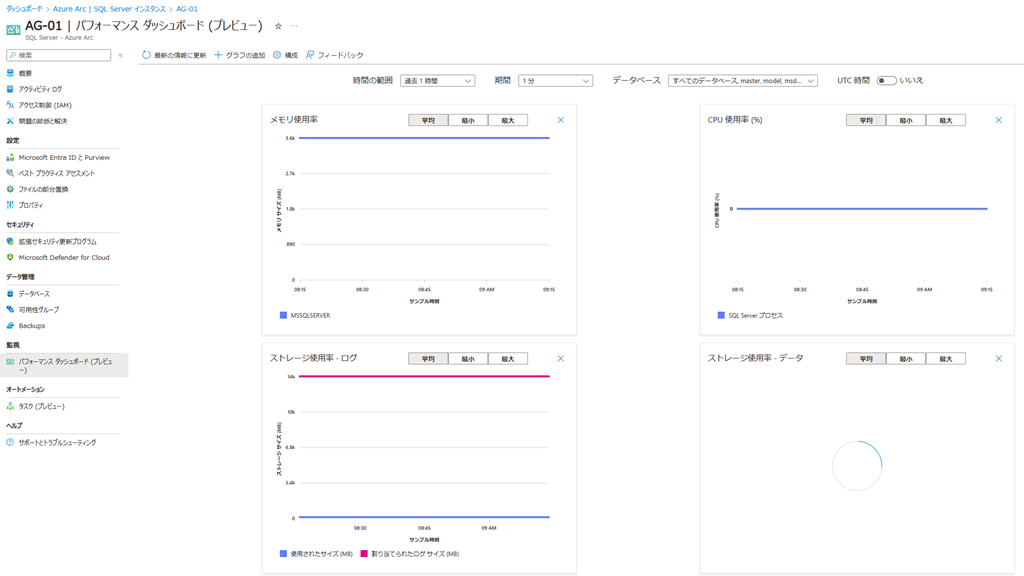Collapse the sidebar with double-chevron icon
The height and width of the screenshot is (576, 1024).
(x=121, y=55)
